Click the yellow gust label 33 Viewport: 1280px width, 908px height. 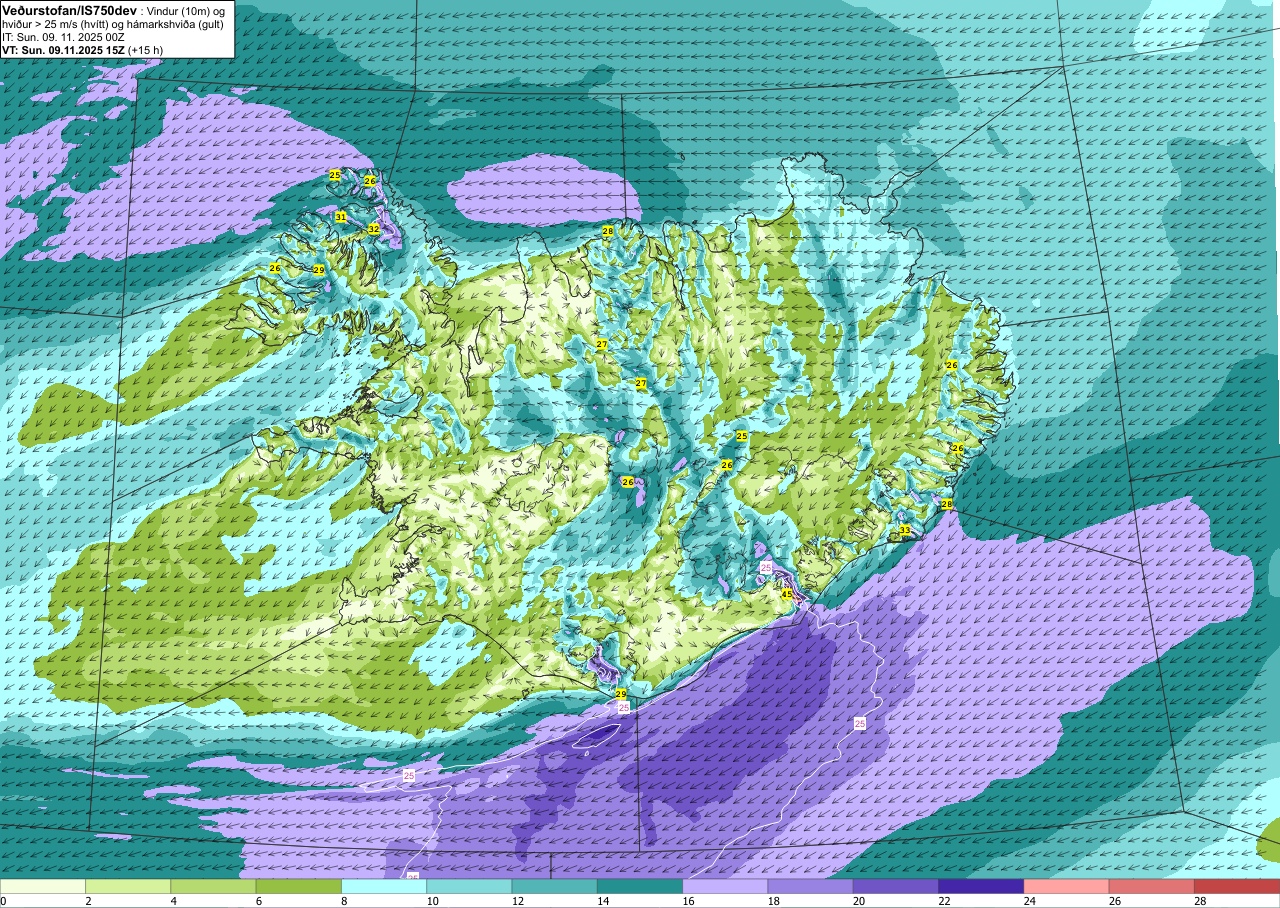click(905, 530)
